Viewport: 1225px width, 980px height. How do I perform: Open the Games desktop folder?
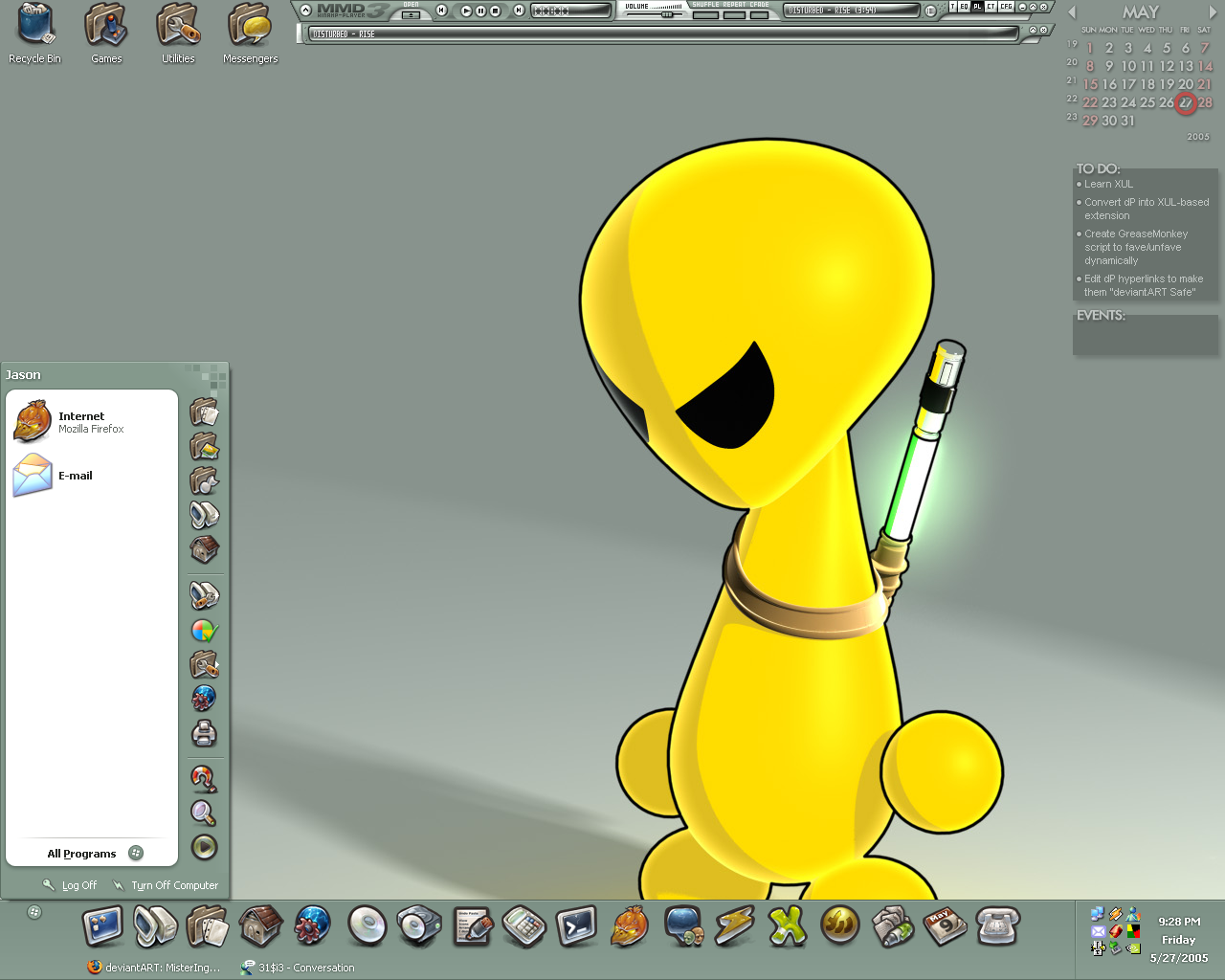[x=106, y=26]
